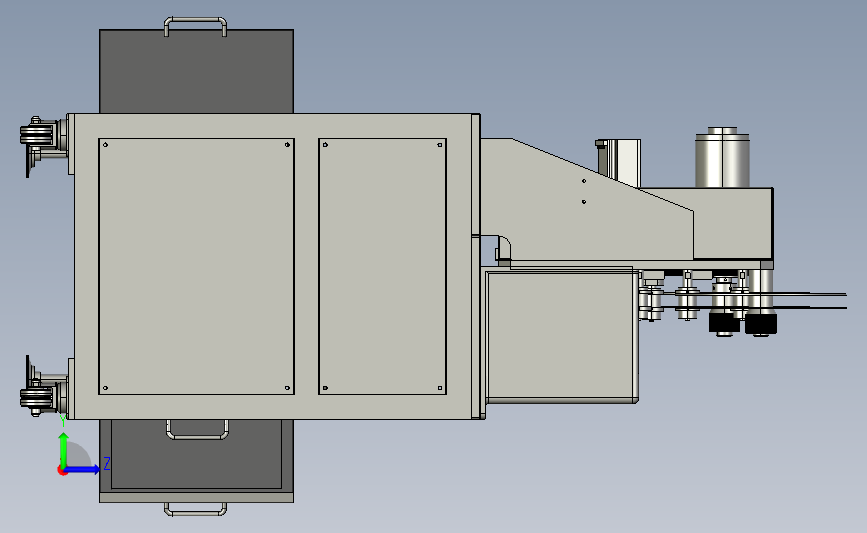The image size is (867, 533).
Task: Pick the handle on top of the upper drawer
Action: click(195, 26)
